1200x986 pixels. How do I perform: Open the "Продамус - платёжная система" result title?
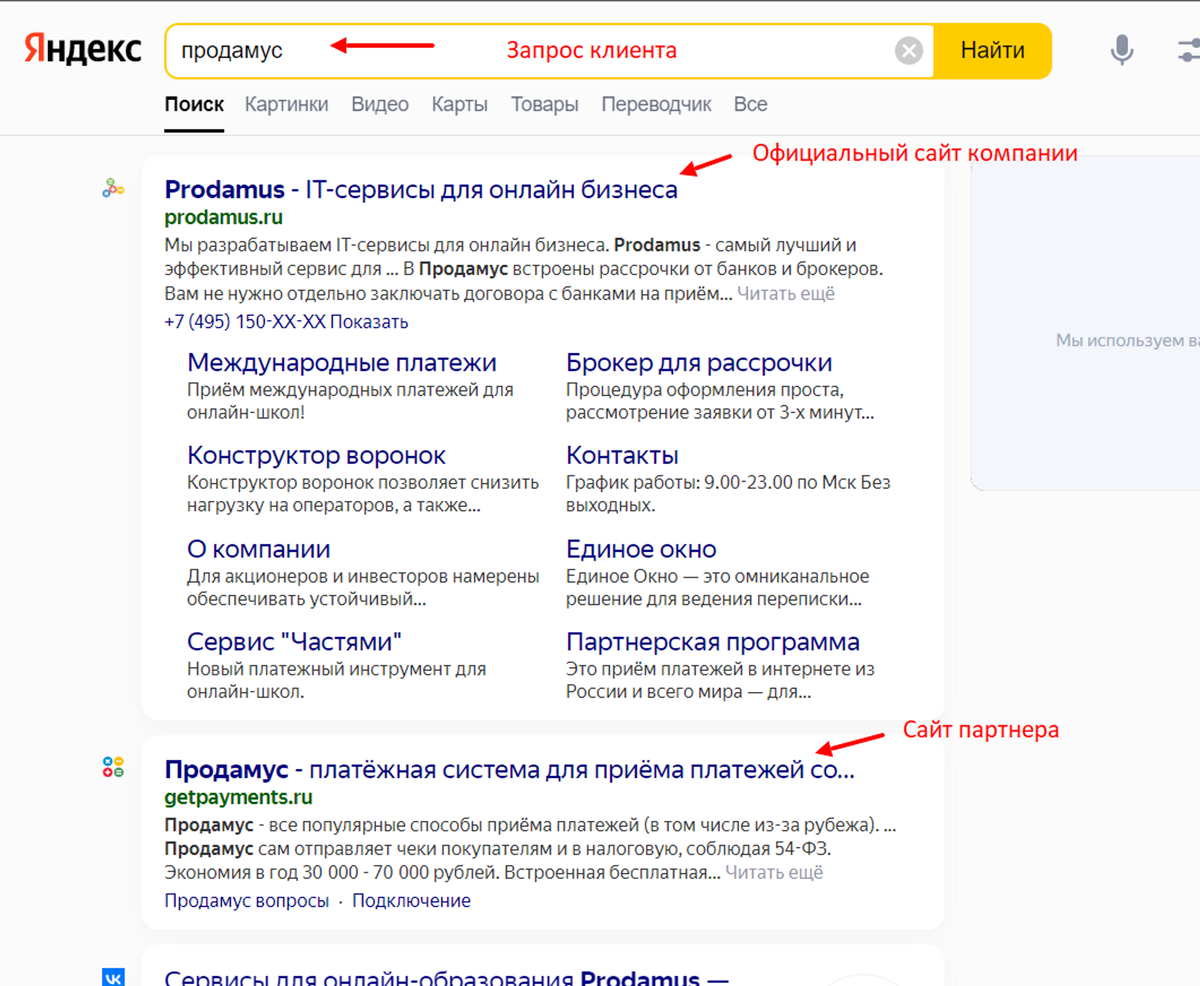pos(510,770)
